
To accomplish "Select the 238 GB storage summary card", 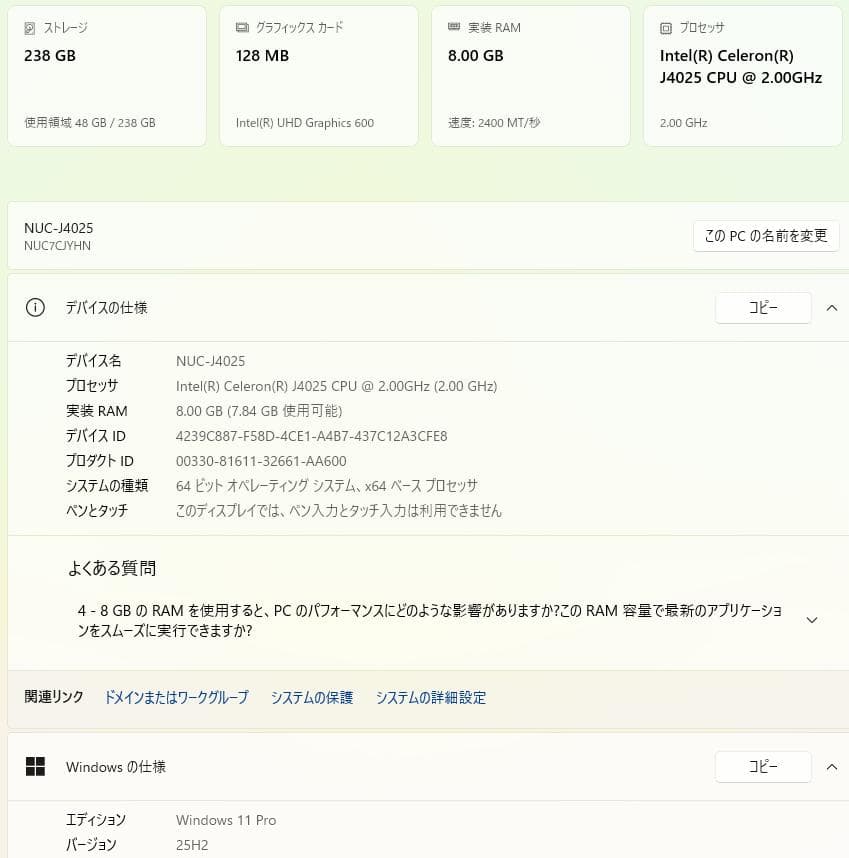I will pos(107,75).
